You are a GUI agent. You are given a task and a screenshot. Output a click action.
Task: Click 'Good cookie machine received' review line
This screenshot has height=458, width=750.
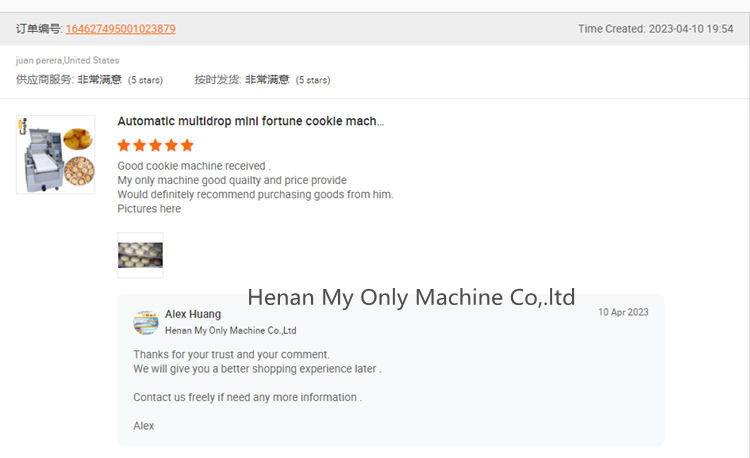coord(194,166)
